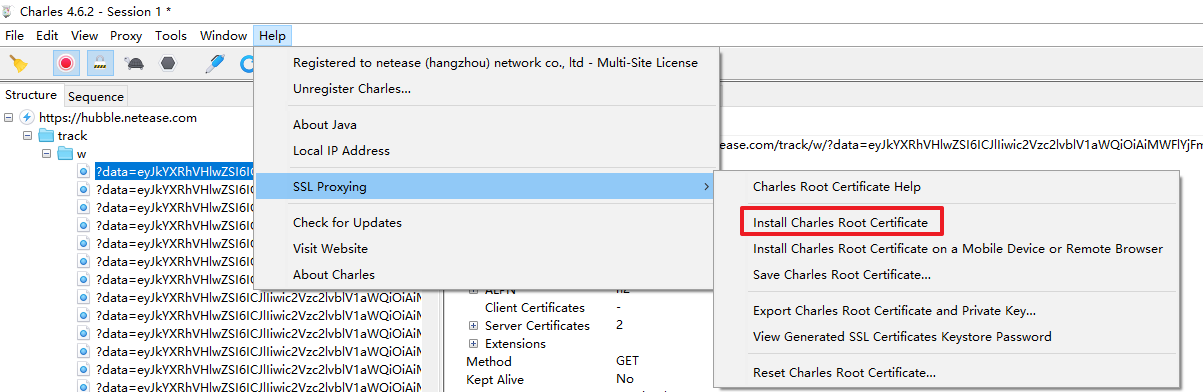Toggle the SSL Proxying toolbar icon
1203x392 pixels.
[100, 64]
